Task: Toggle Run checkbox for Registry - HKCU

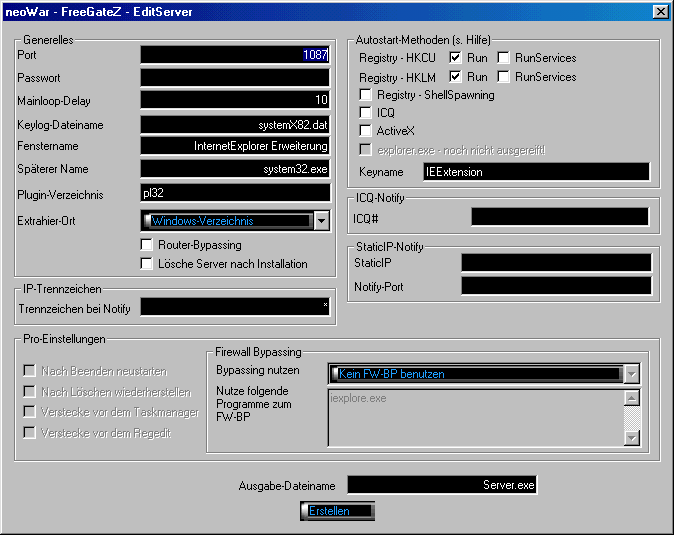Action: [x=456, y=58]
